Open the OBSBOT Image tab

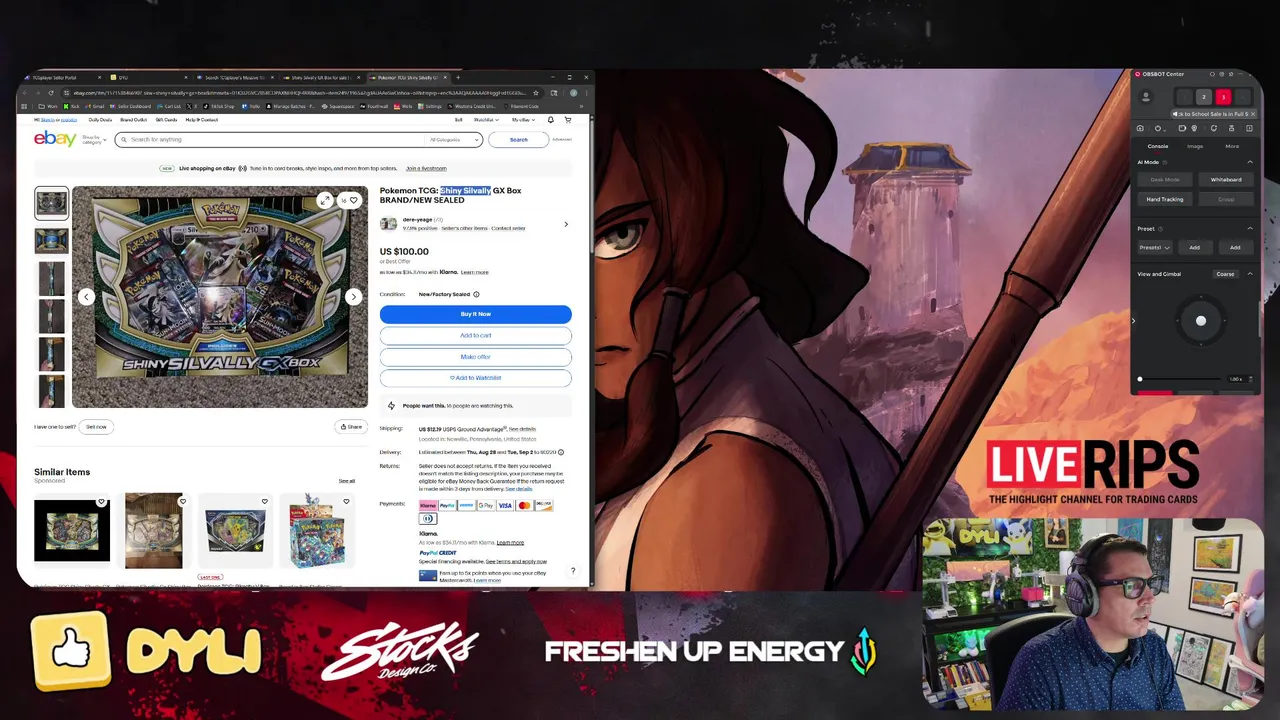[1195, 146]
